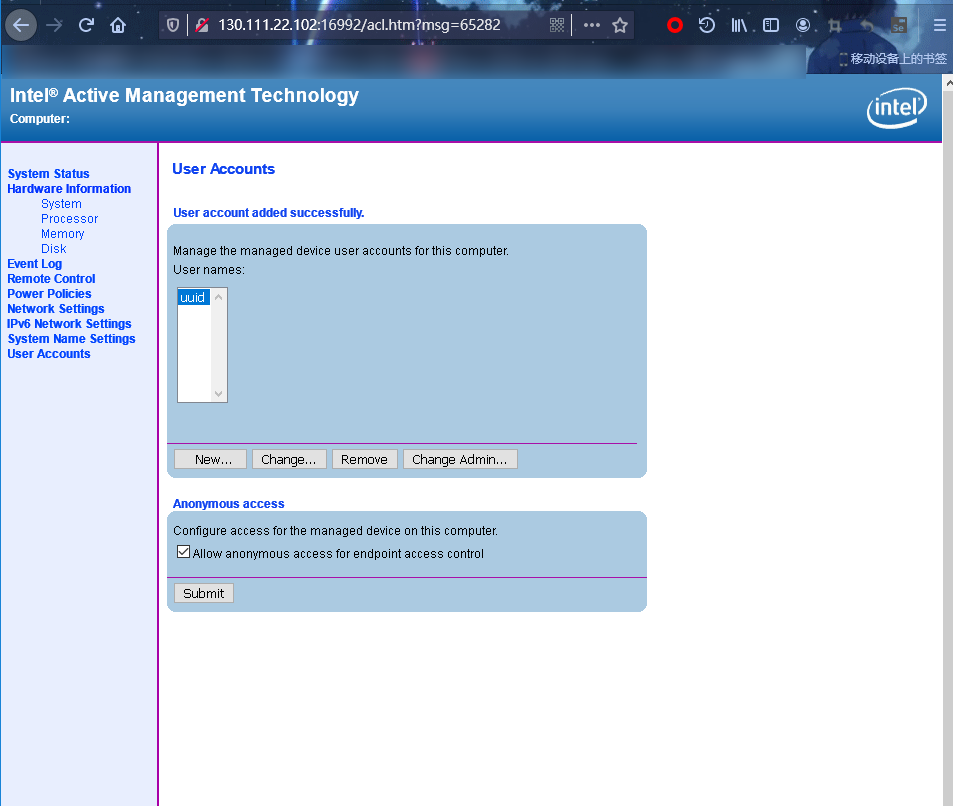Open IPv6 Network Settings page
Screen dimensions: 953x806
coord(69,324)
